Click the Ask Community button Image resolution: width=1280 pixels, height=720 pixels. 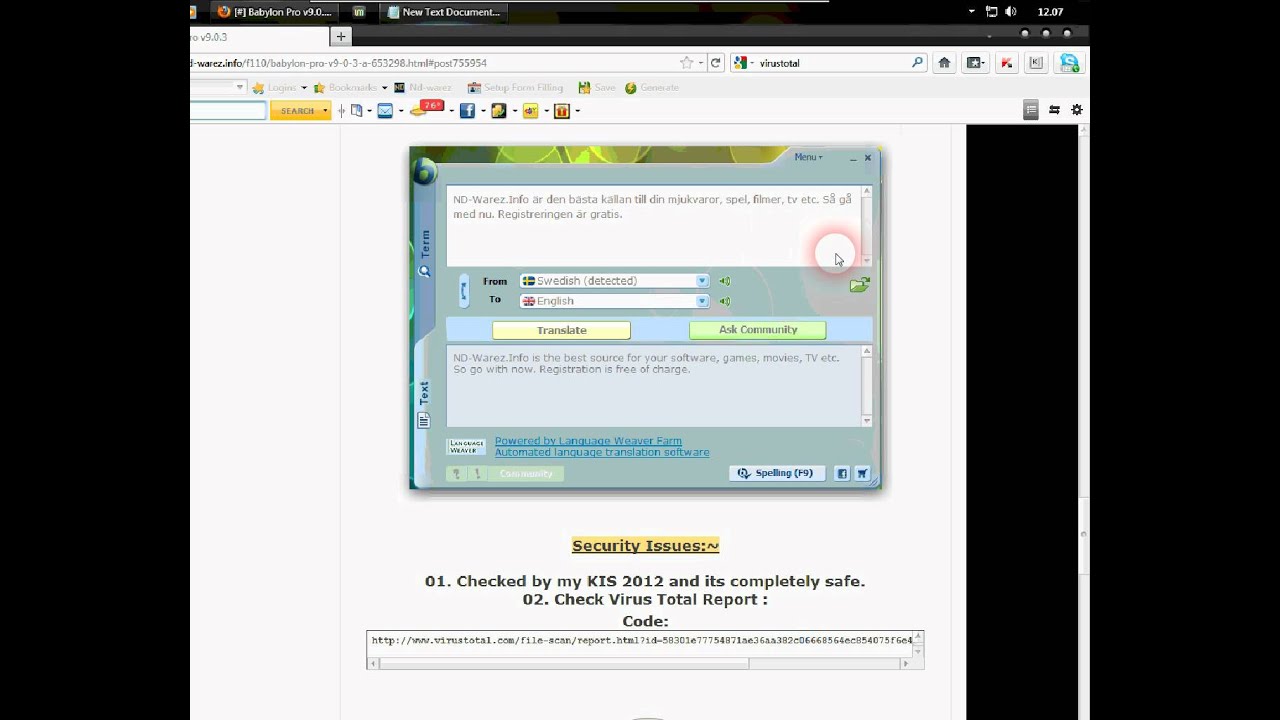[758, 330]
